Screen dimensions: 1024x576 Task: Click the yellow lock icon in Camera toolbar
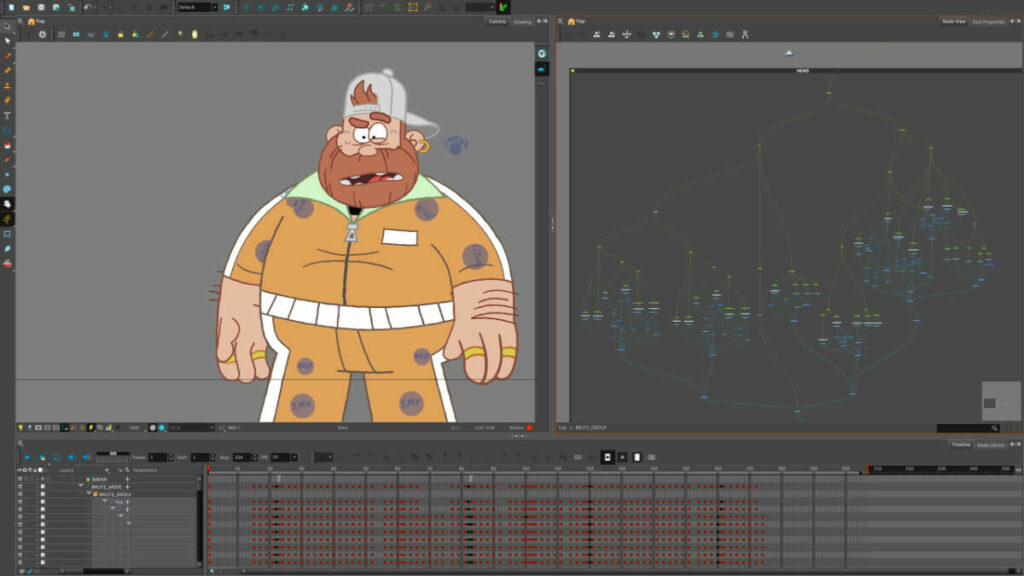point(120,34)
